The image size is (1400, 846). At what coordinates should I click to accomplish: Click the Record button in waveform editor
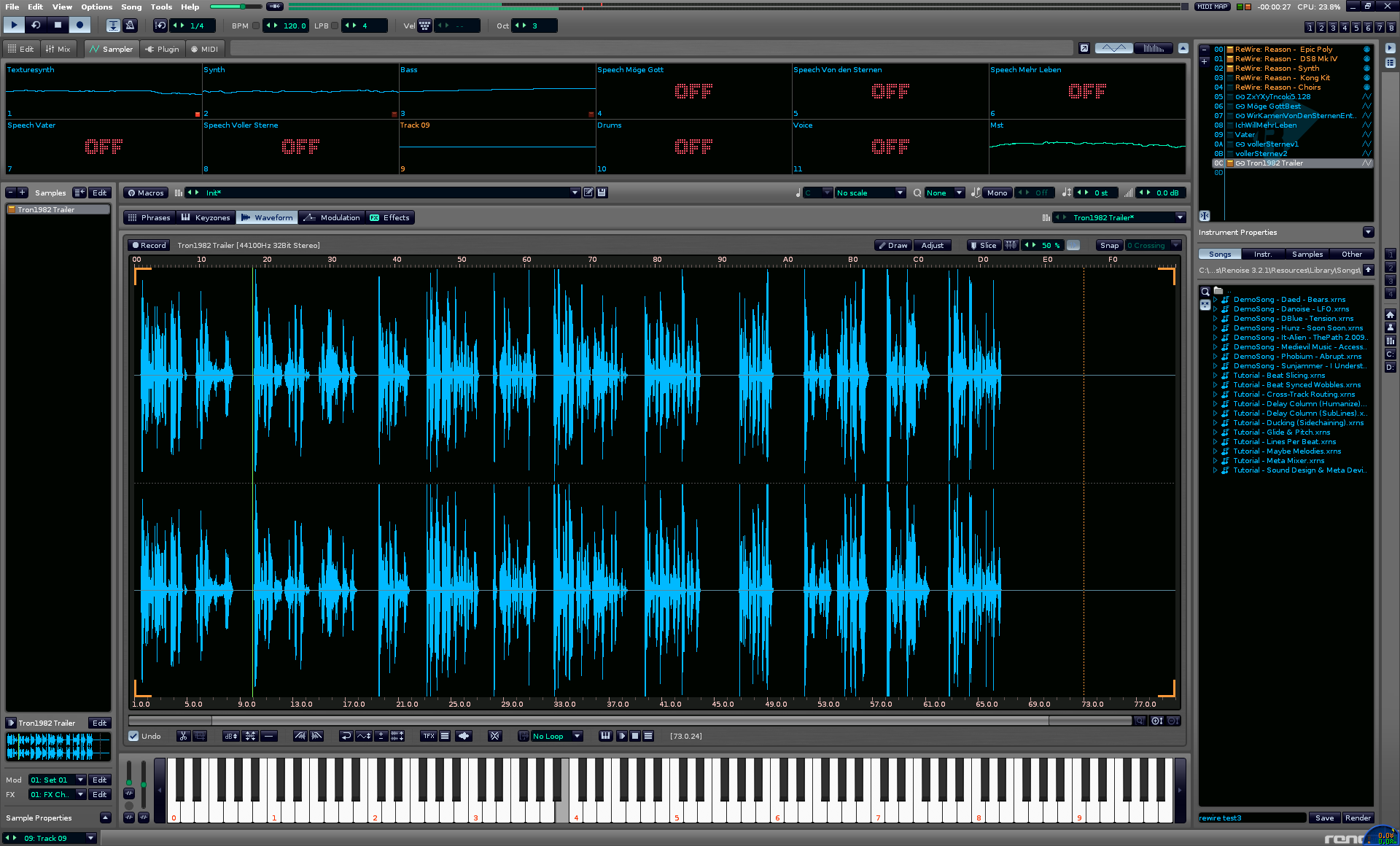[x=149, y=245]
